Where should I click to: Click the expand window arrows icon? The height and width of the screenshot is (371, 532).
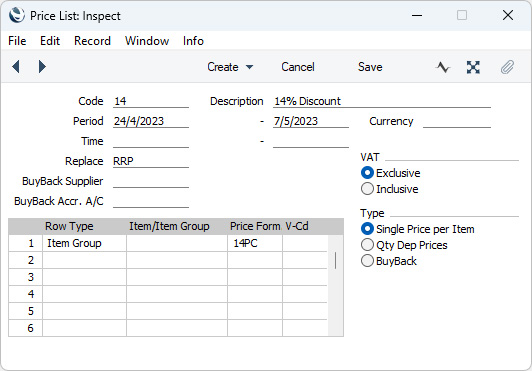pos(473,67)
